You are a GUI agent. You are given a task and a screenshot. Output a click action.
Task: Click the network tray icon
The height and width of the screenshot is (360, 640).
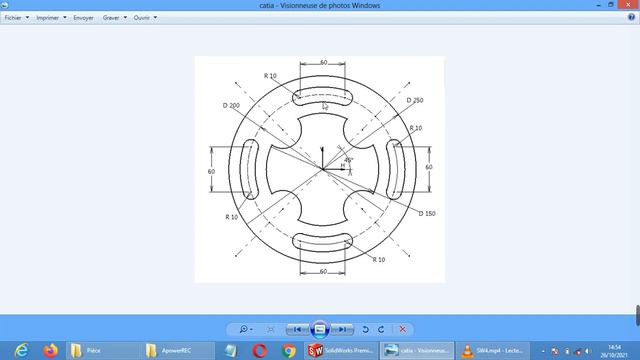578,351
